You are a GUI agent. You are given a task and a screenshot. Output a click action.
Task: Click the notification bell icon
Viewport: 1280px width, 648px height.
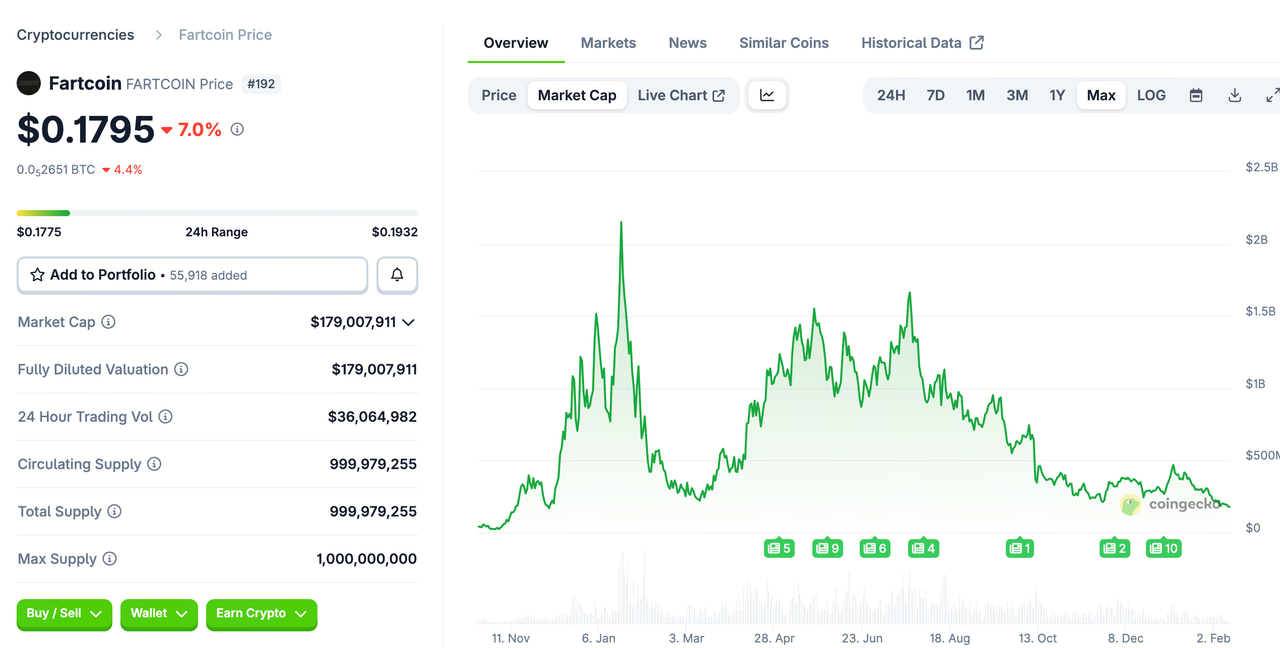point(397,274)
